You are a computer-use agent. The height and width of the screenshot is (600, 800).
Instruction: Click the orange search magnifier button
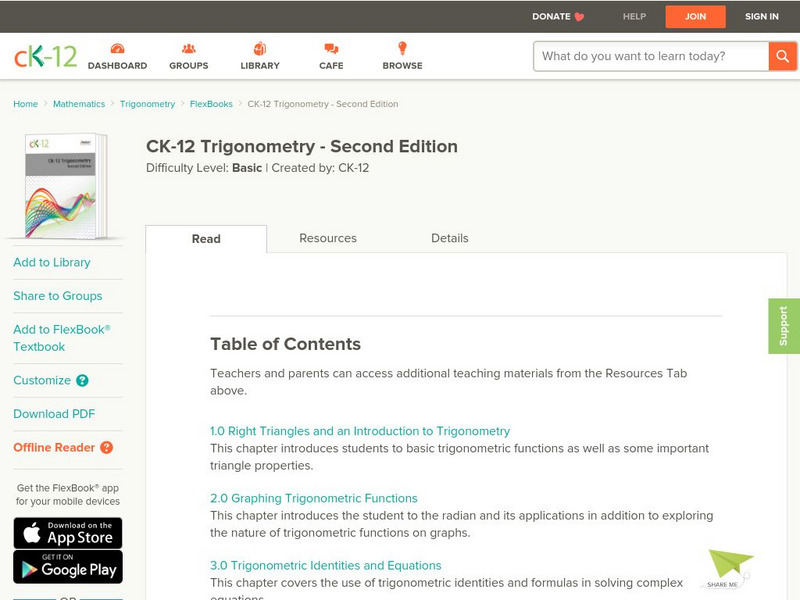click(x=782, y=56)
